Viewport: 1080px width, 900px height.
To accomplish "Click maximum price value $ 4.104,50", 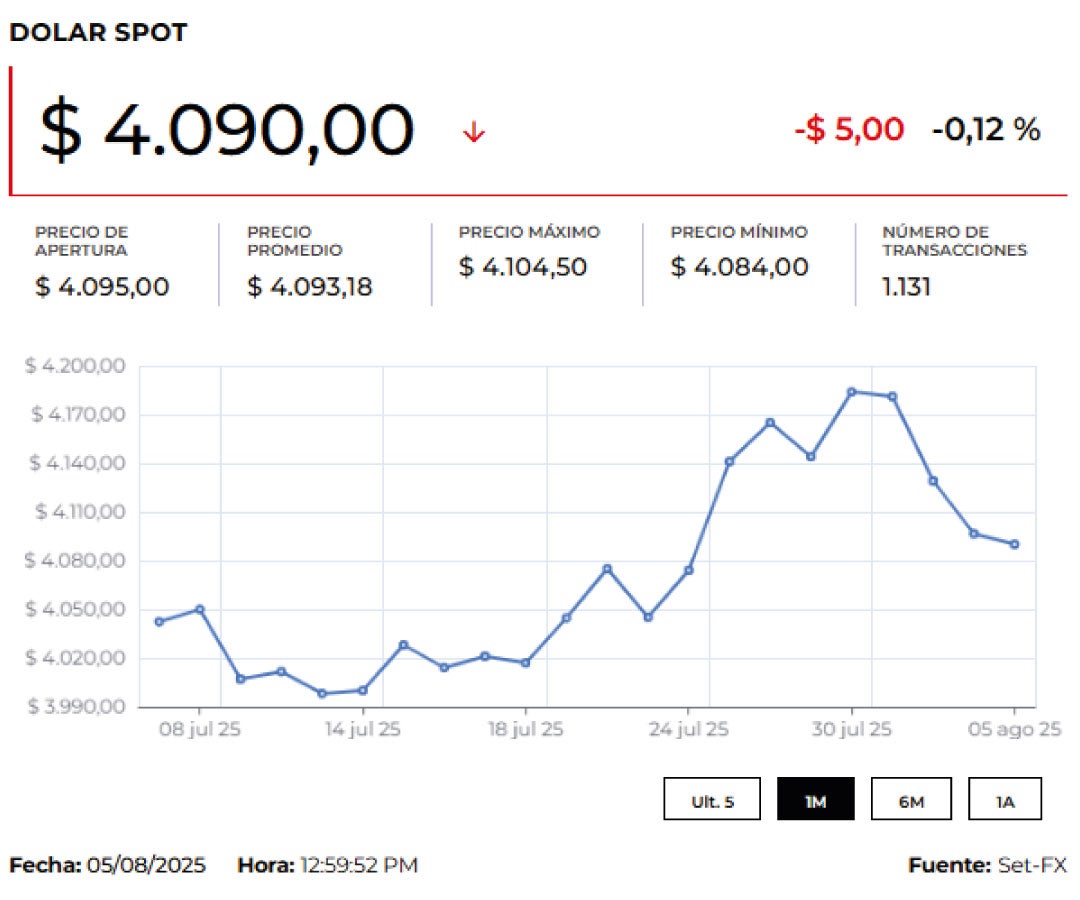I will pyautogui.click(x=523, y=267).
